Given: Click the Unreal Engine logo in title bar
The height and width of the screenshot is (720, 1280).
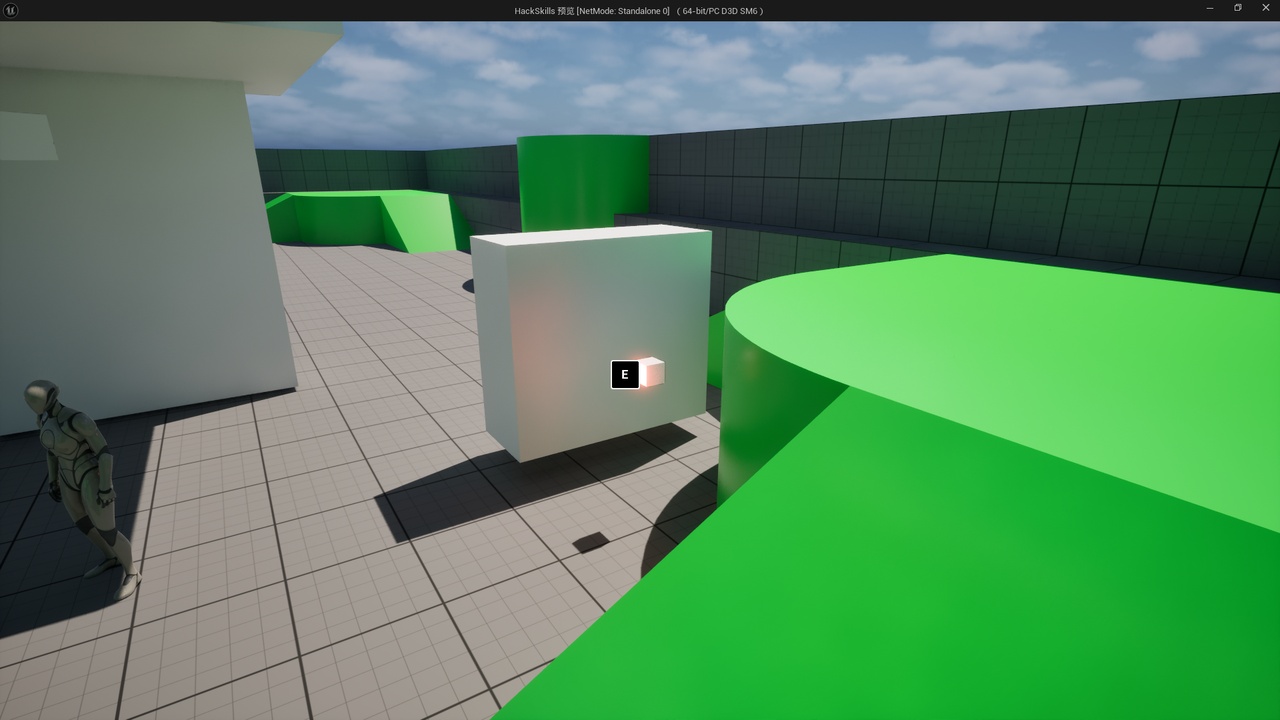Looking at the screenshot, I should point(10,10).
